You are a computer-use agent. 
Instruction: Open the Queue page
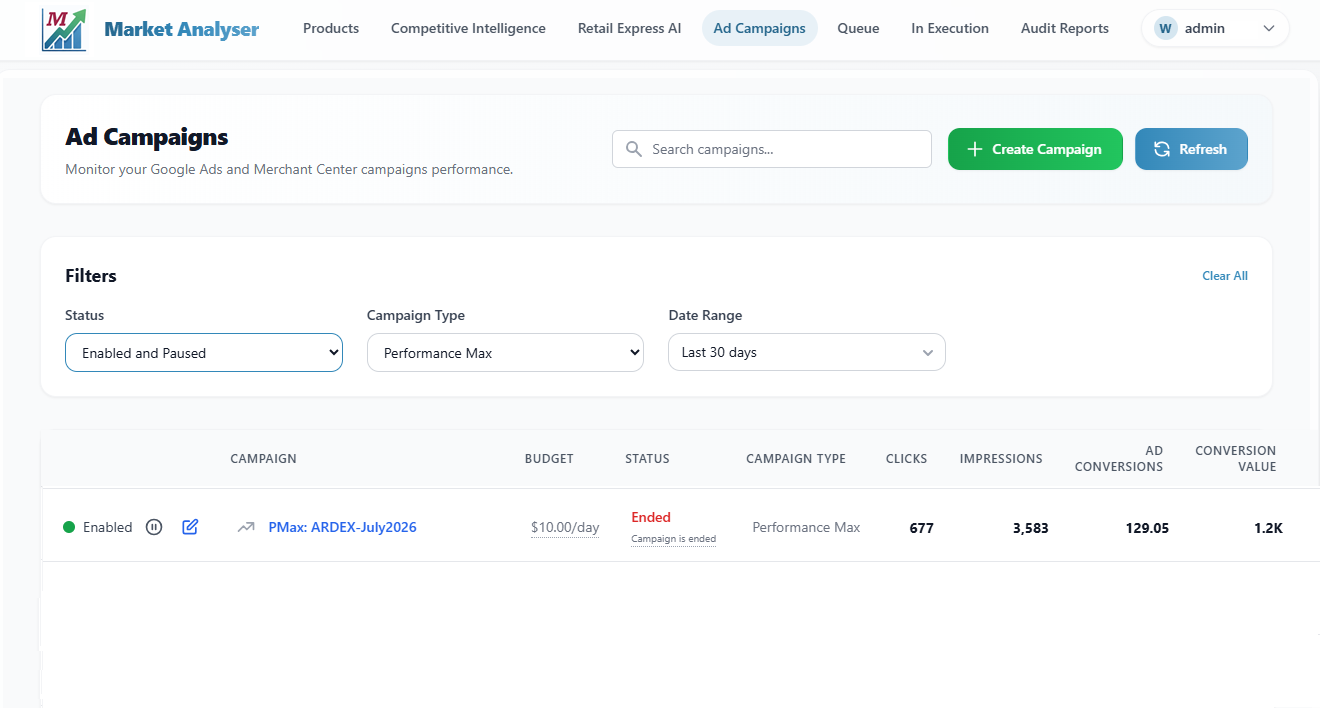pos(858,29)
